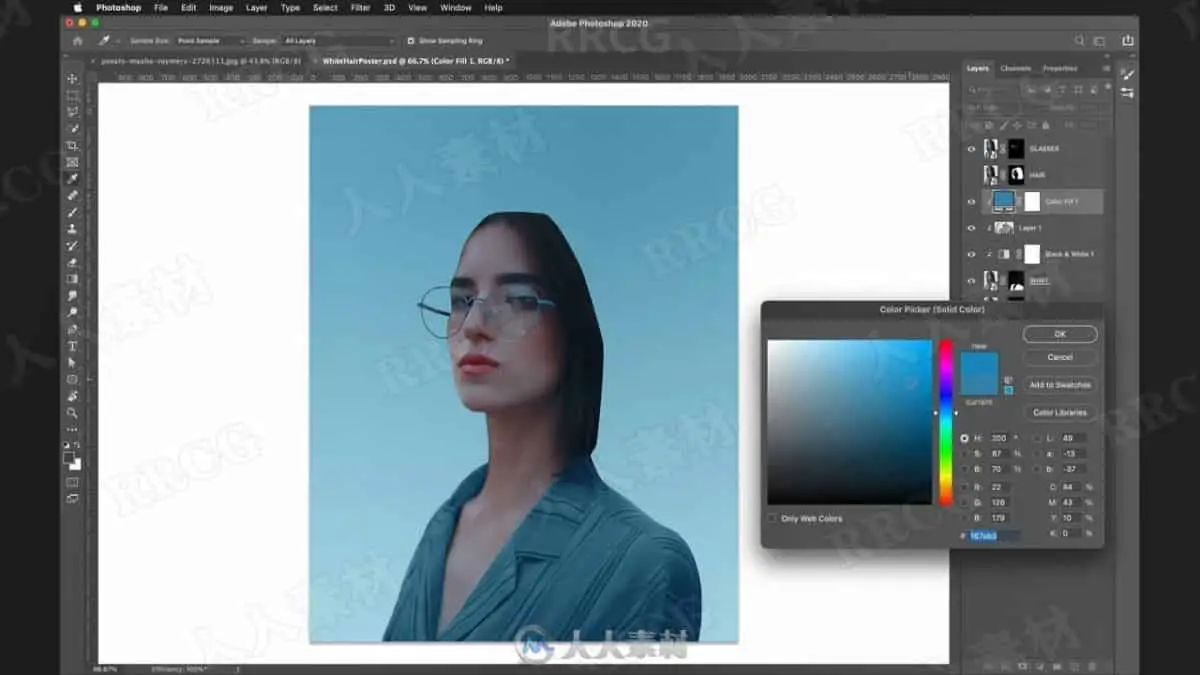Viewport: 1200px width, 675px height.
Task: Open the Brushes panel icon in dock
Action: (1127, 74)
